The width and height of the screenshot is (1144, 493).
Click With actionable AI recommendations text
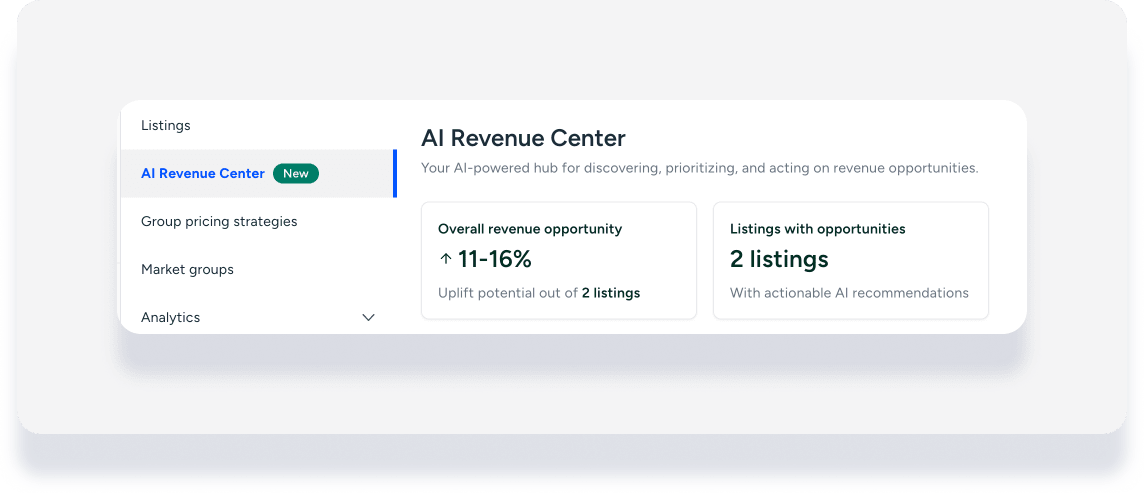pyautogui.click(x=849, y=293)
